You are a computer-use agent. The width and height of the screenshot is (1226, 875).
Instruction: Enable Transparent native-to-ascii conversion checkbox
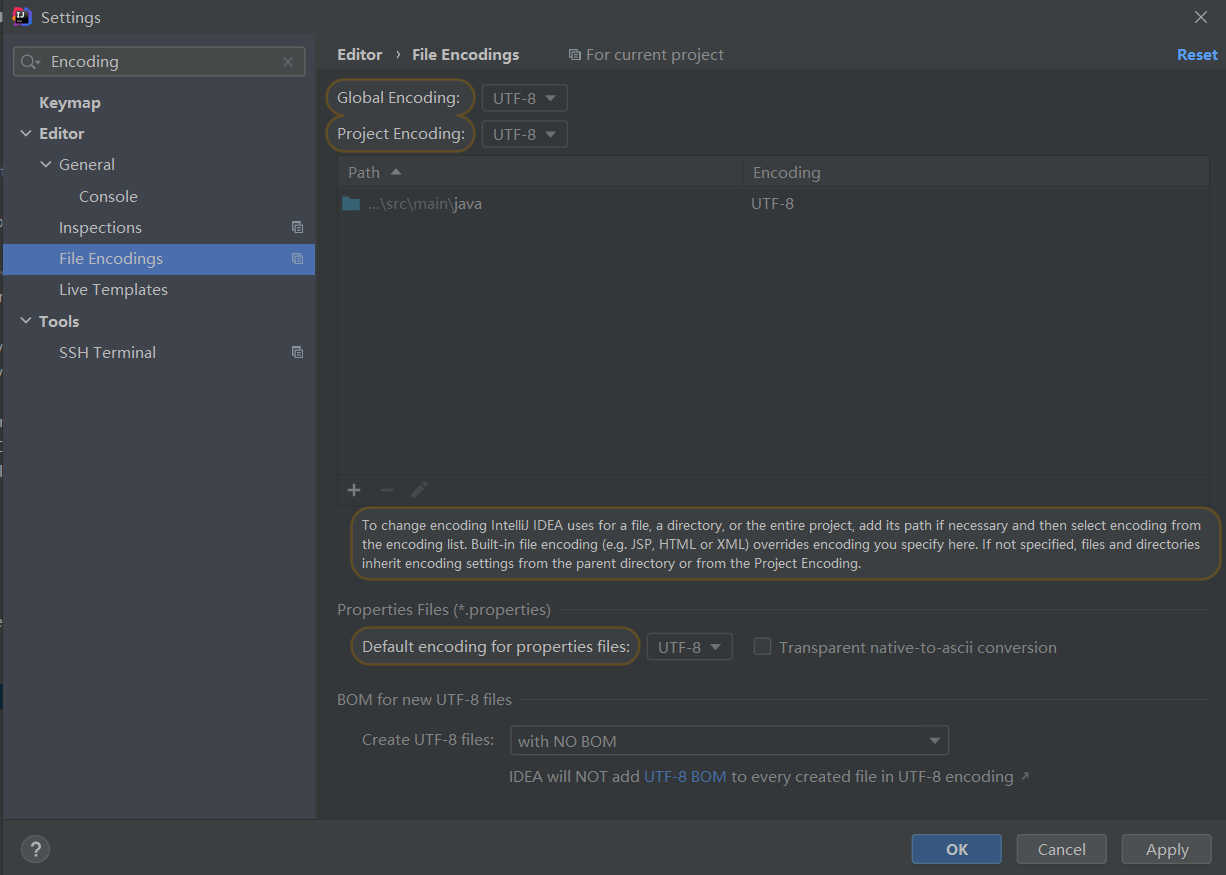click(x=763, y=647)
